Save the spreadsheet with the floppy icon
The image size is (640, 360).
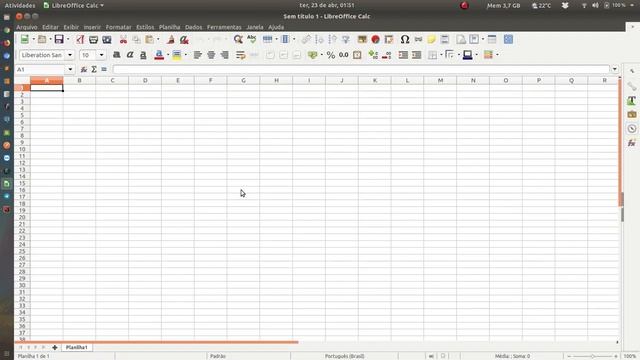coord(59,39)
